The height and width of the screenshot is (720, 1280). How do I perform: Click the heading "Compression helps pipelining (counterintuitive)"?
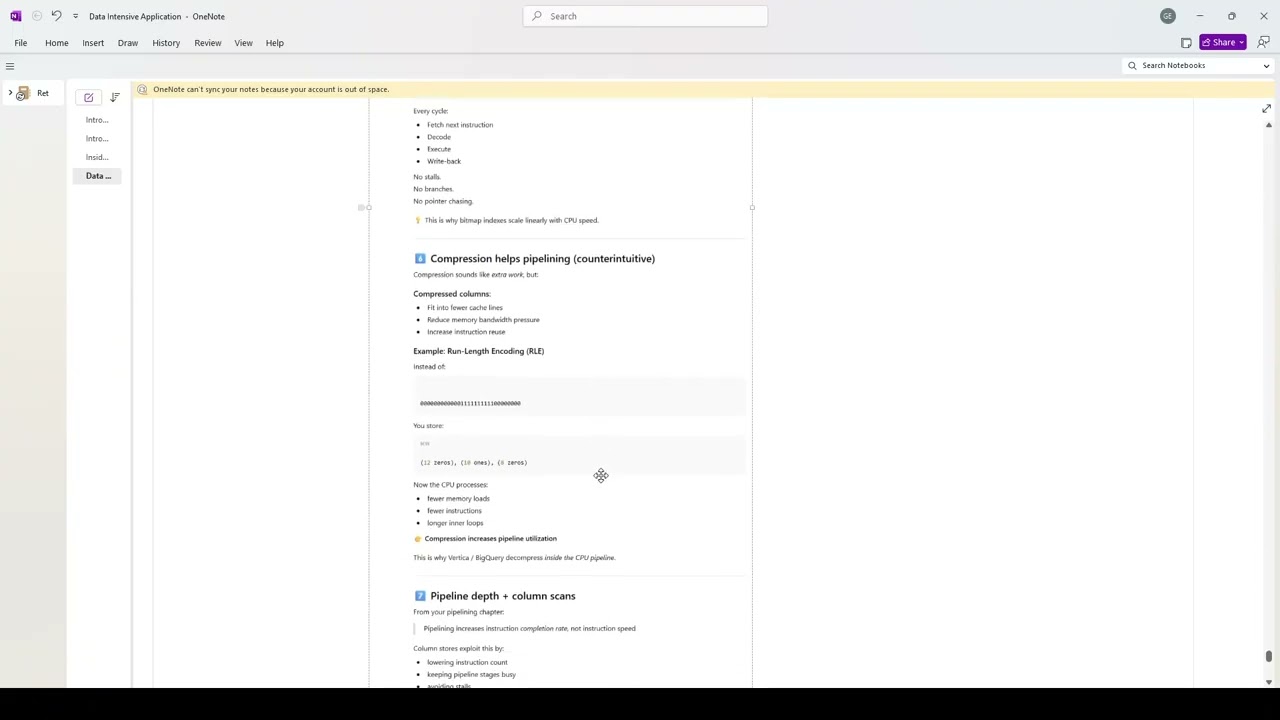point(542,259)
